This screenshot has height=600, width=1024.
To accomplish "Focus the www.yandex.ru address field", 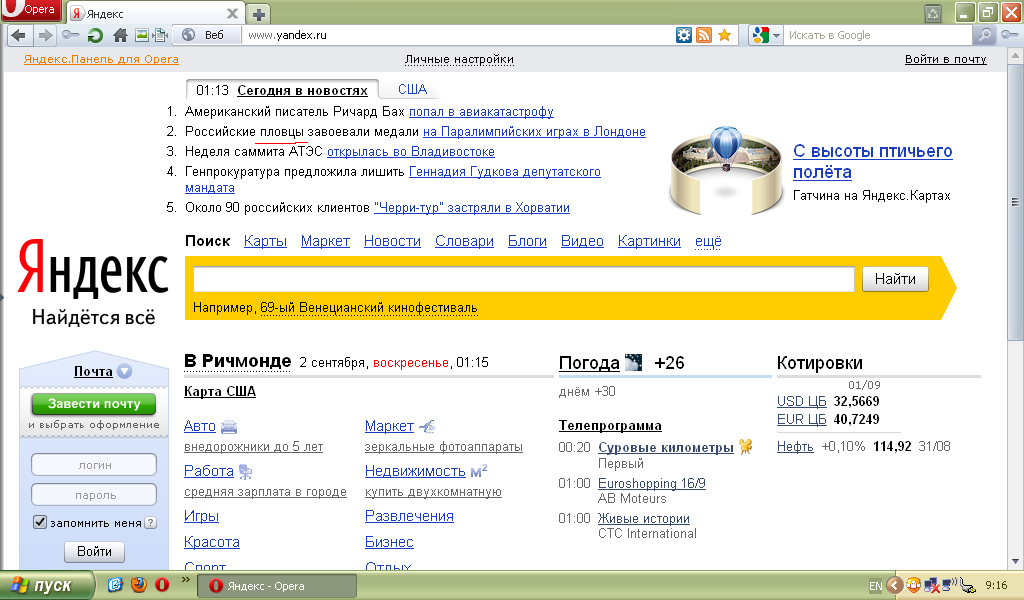I will pyautogui.click(x=457, y=35).
